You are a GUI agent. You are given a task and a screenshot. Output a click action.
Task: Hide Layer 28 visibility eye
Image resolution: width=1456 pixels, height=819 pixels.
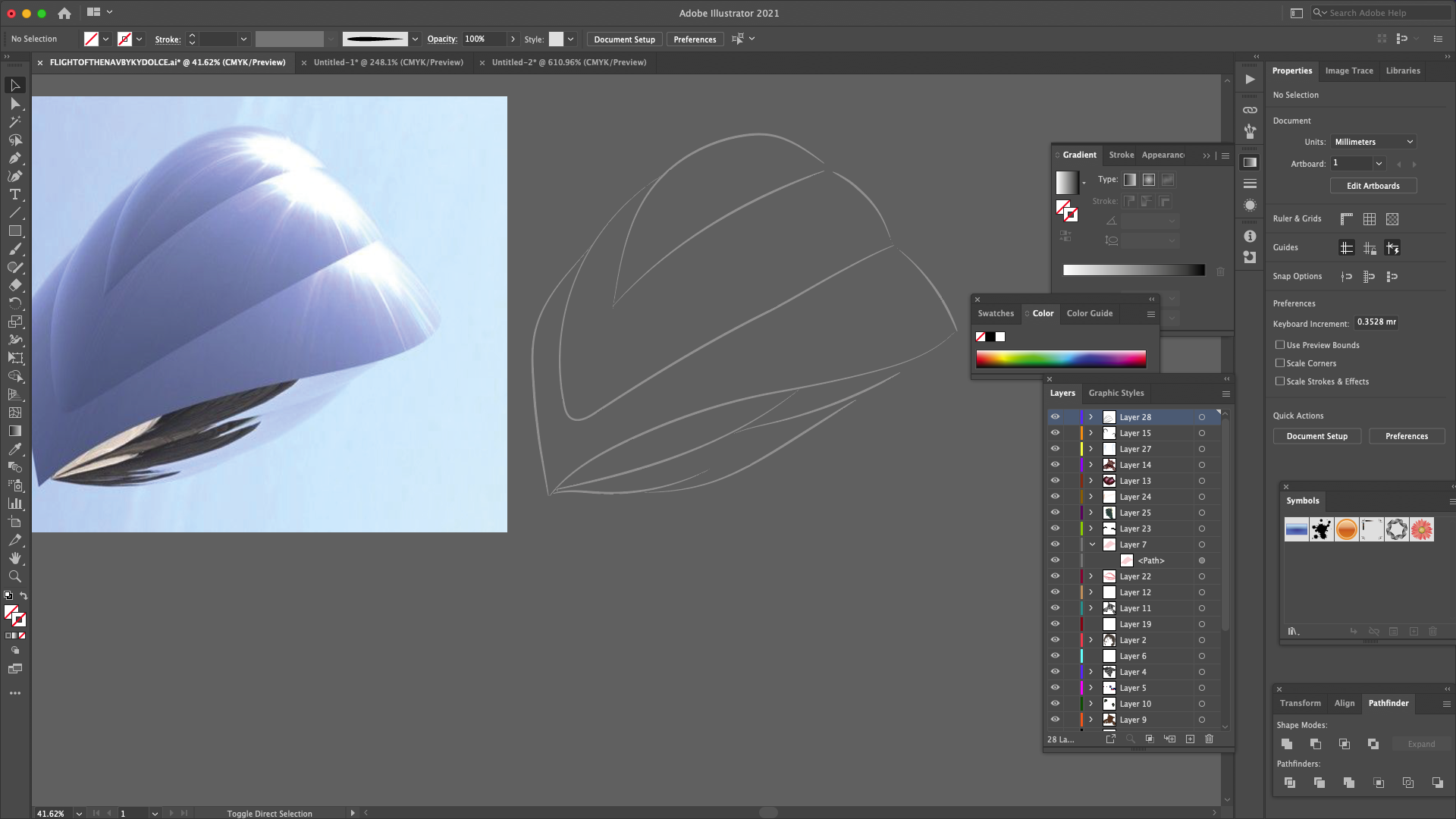(x=1055, y=417)
